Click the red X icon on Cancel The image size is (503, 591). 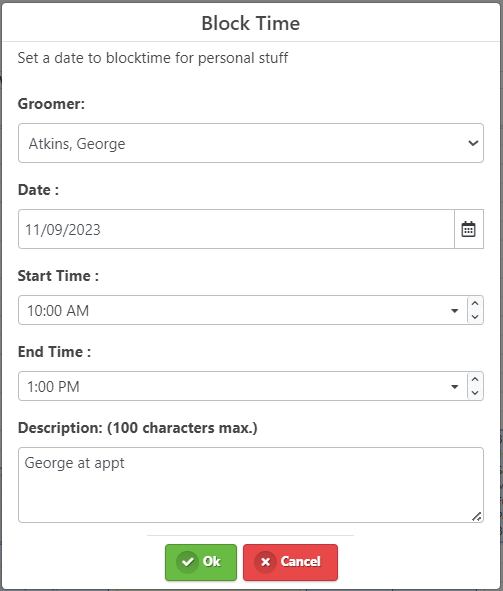(x=265, y=562)
